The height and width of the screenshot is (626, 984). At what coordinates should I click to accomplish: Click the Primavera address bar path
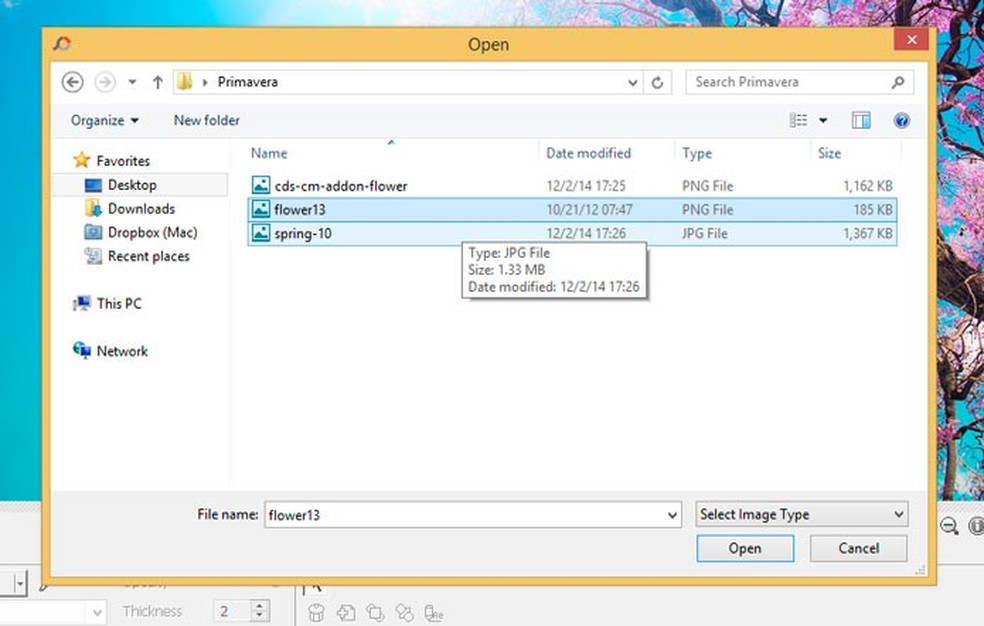click(247, 82)
